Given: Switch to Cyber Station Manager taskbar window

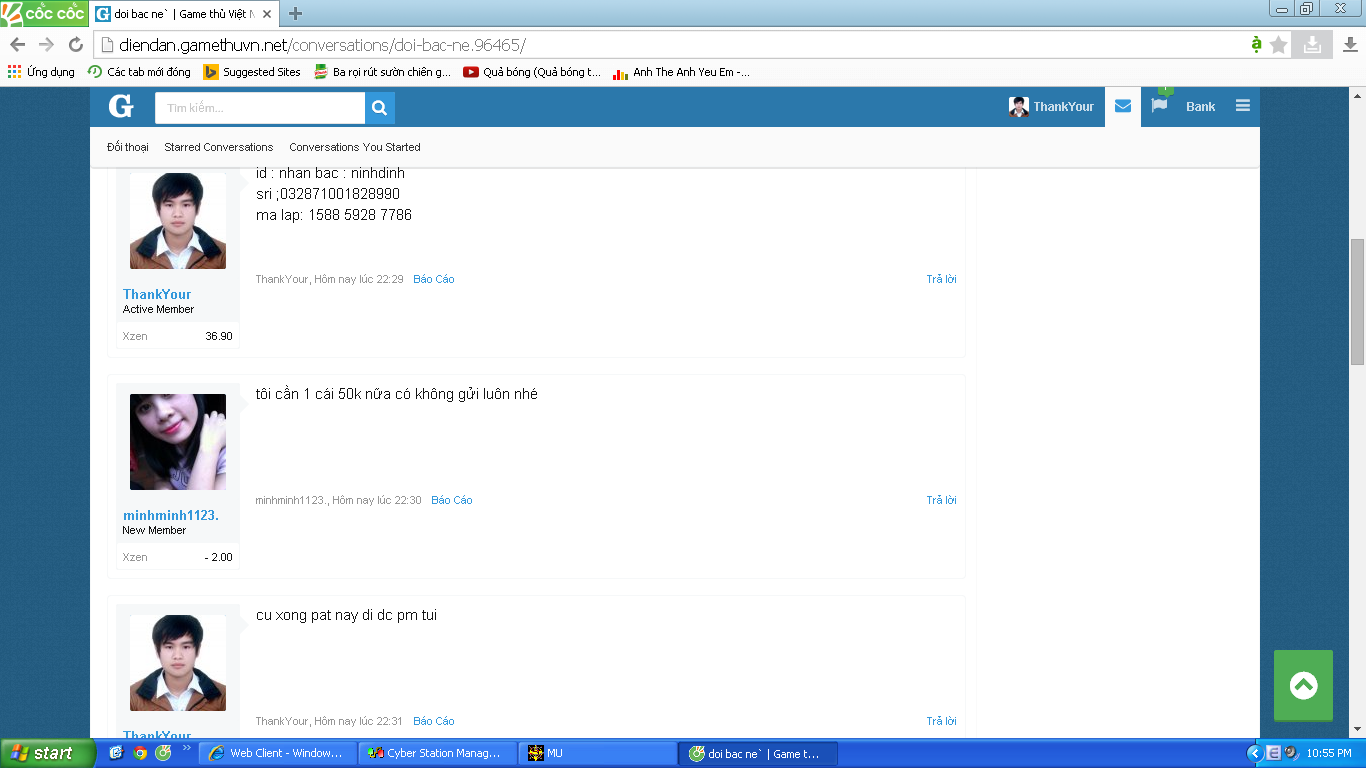Looking at the screenshot, I should (437, 753).
